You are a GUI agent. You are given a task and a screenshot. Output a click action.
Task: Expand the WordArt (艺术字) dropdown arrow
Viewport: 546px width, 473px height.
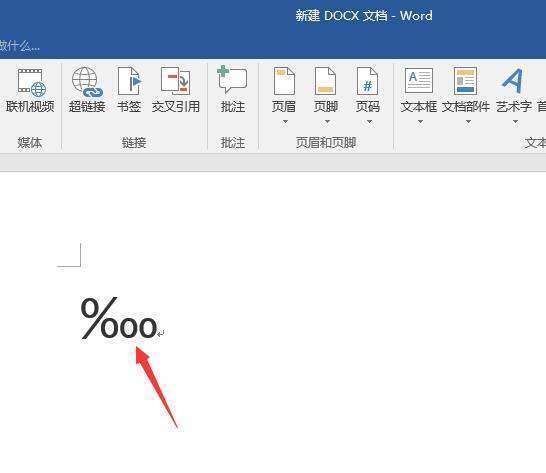(515, 122)
